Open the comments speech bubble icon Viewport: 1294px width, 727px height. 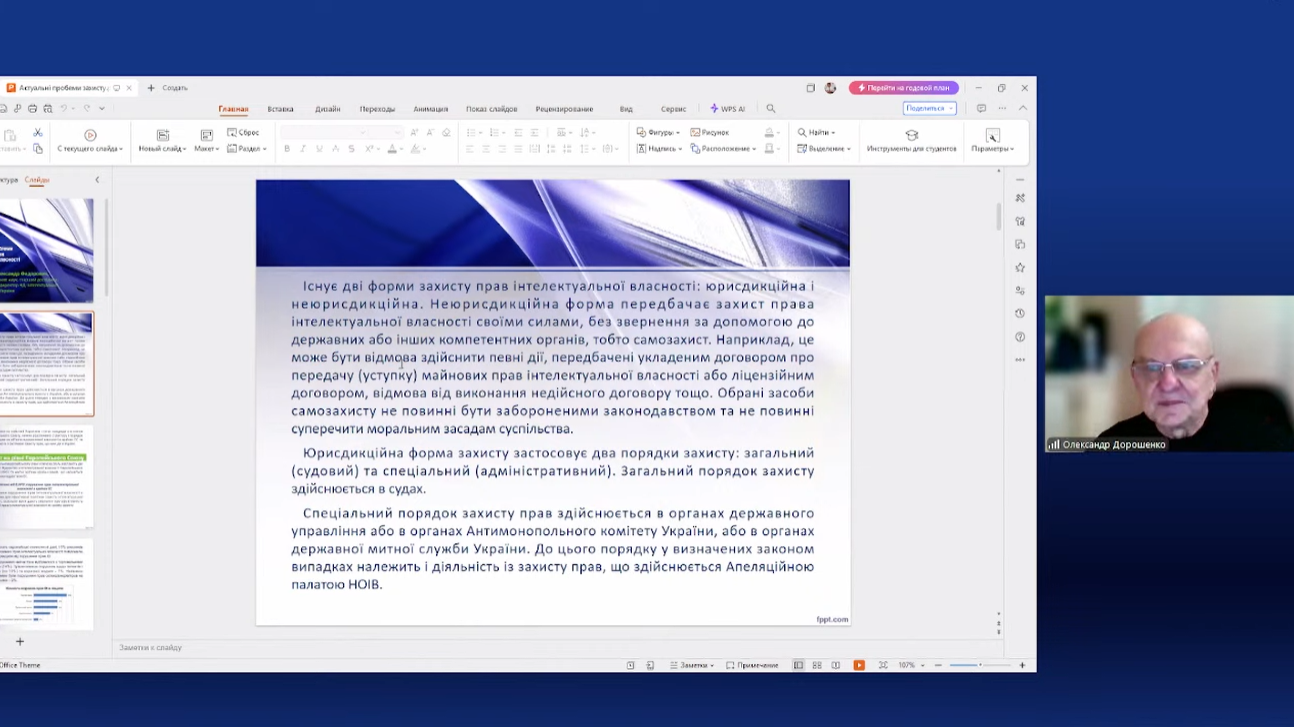tap(981, 108)
